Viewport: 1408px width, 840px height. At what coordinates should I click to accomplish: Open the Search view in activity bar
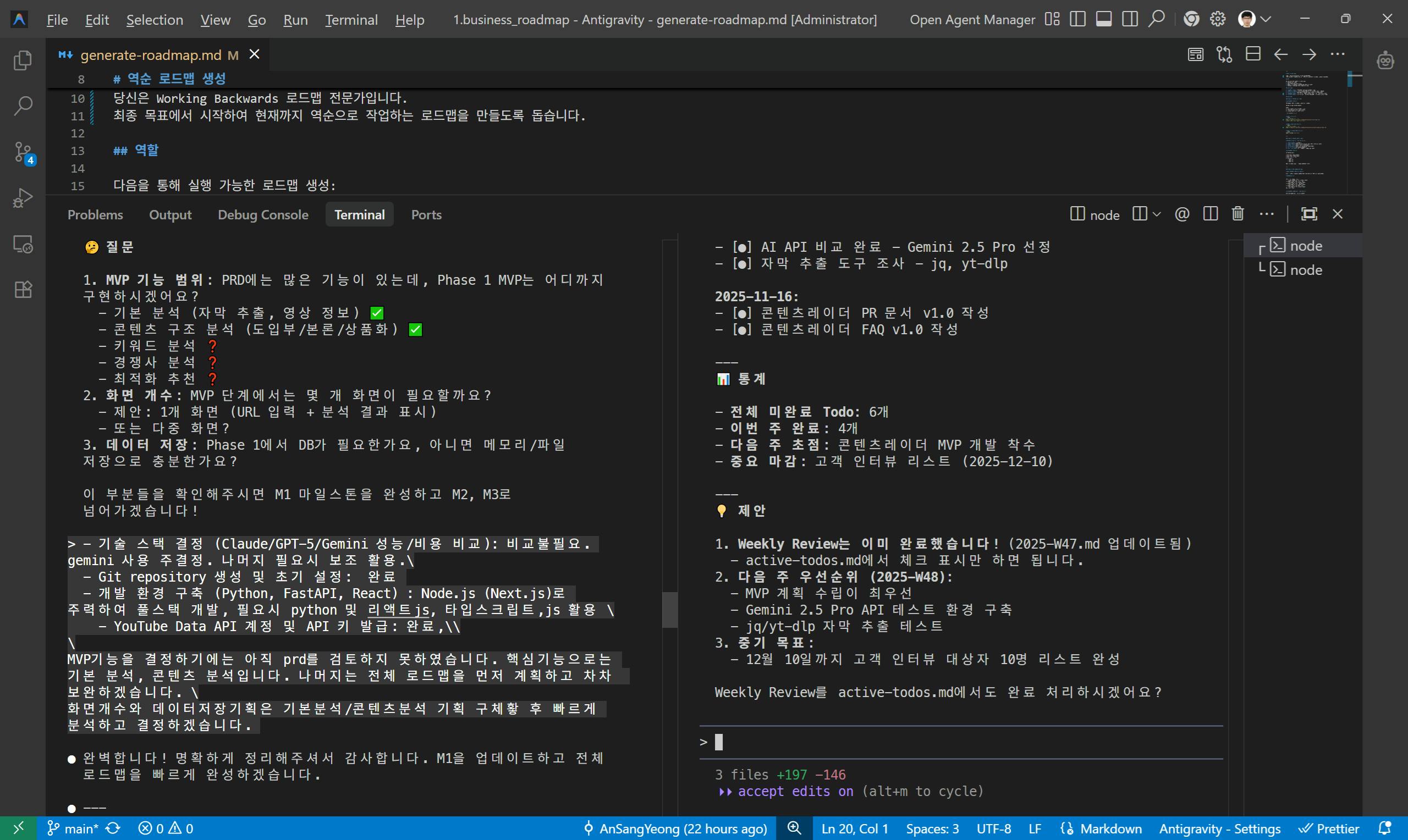(23, 106)
